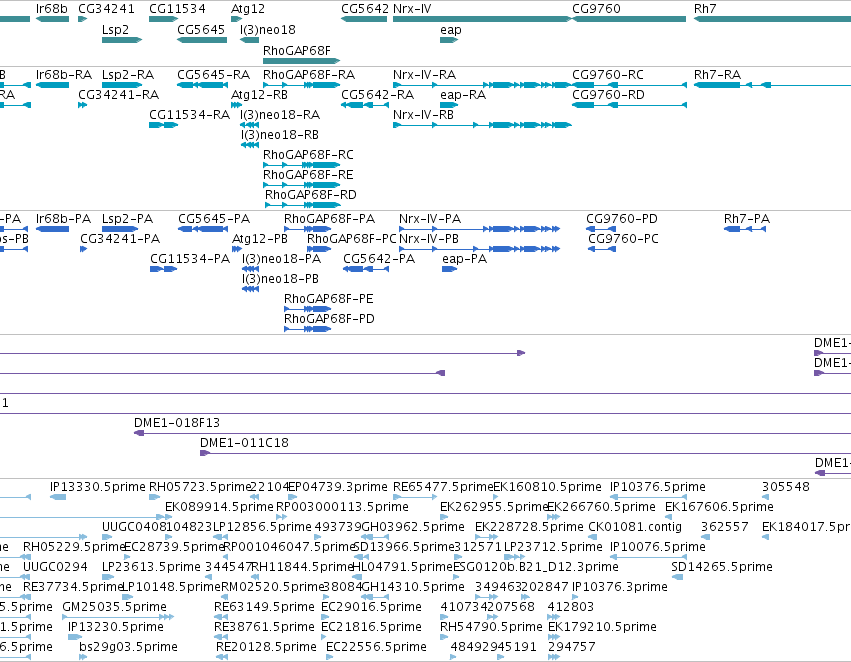Click the l(3)neo18 gene label
The image size is (851, 662).
pyautogui.click(x=268, y=29)
